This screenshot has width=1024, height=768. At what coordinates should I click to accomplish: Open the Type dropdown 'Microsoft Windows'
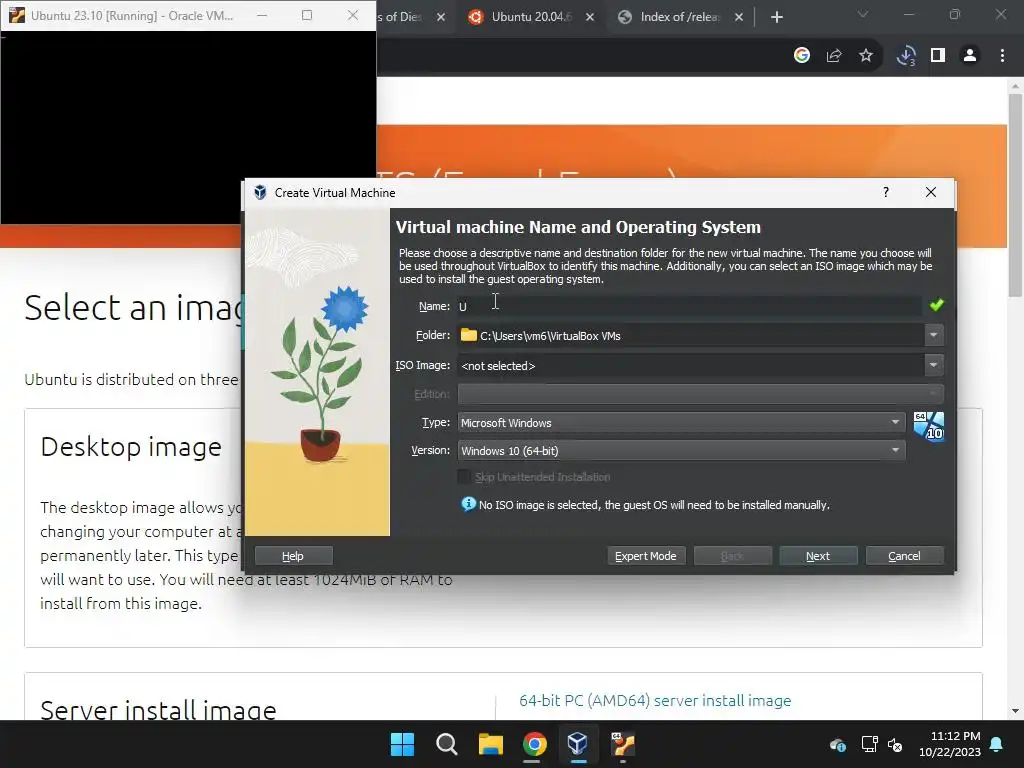(681, 423)
